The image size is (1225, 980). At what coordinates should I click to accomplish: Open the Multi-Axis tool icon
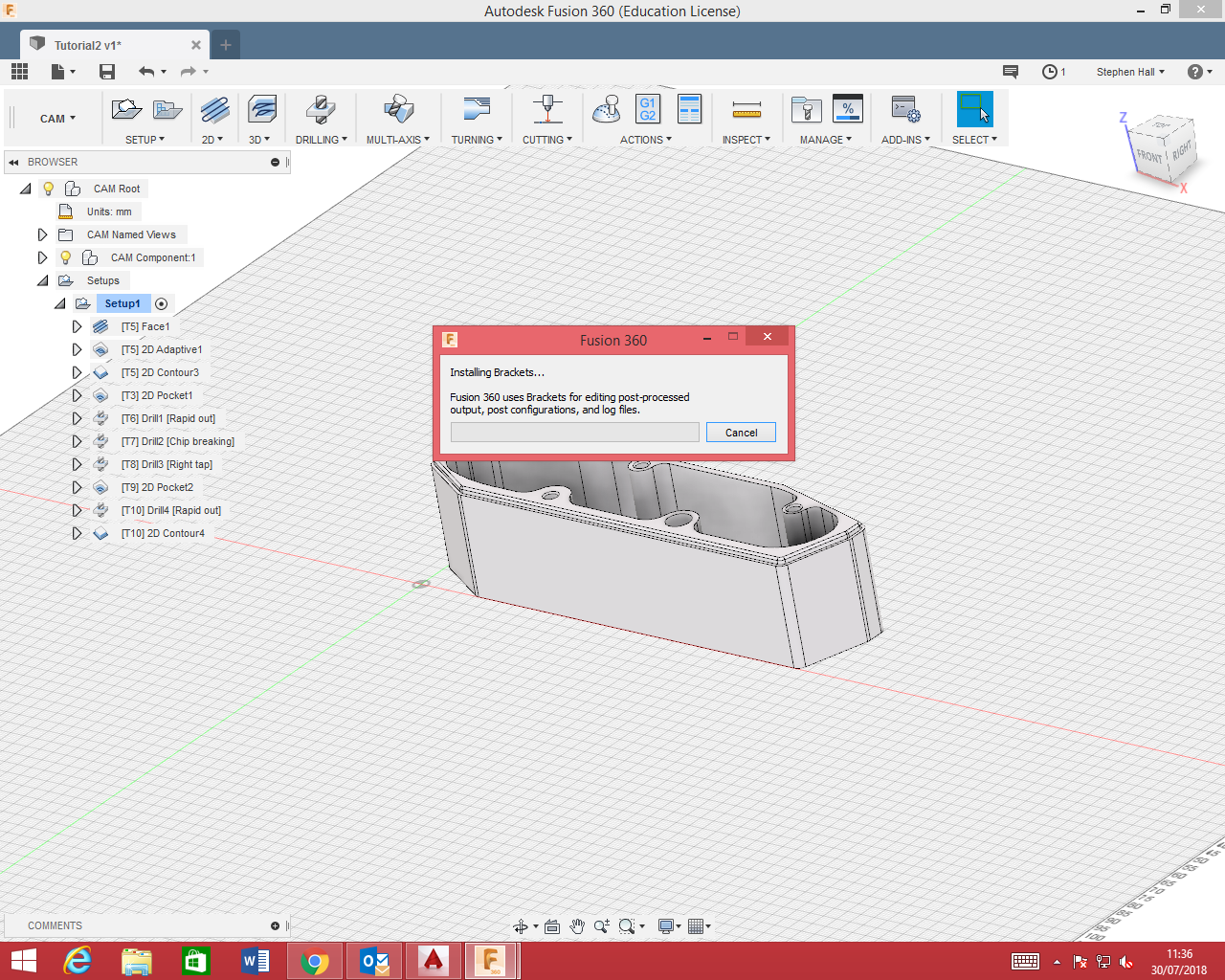pos(398,110)
